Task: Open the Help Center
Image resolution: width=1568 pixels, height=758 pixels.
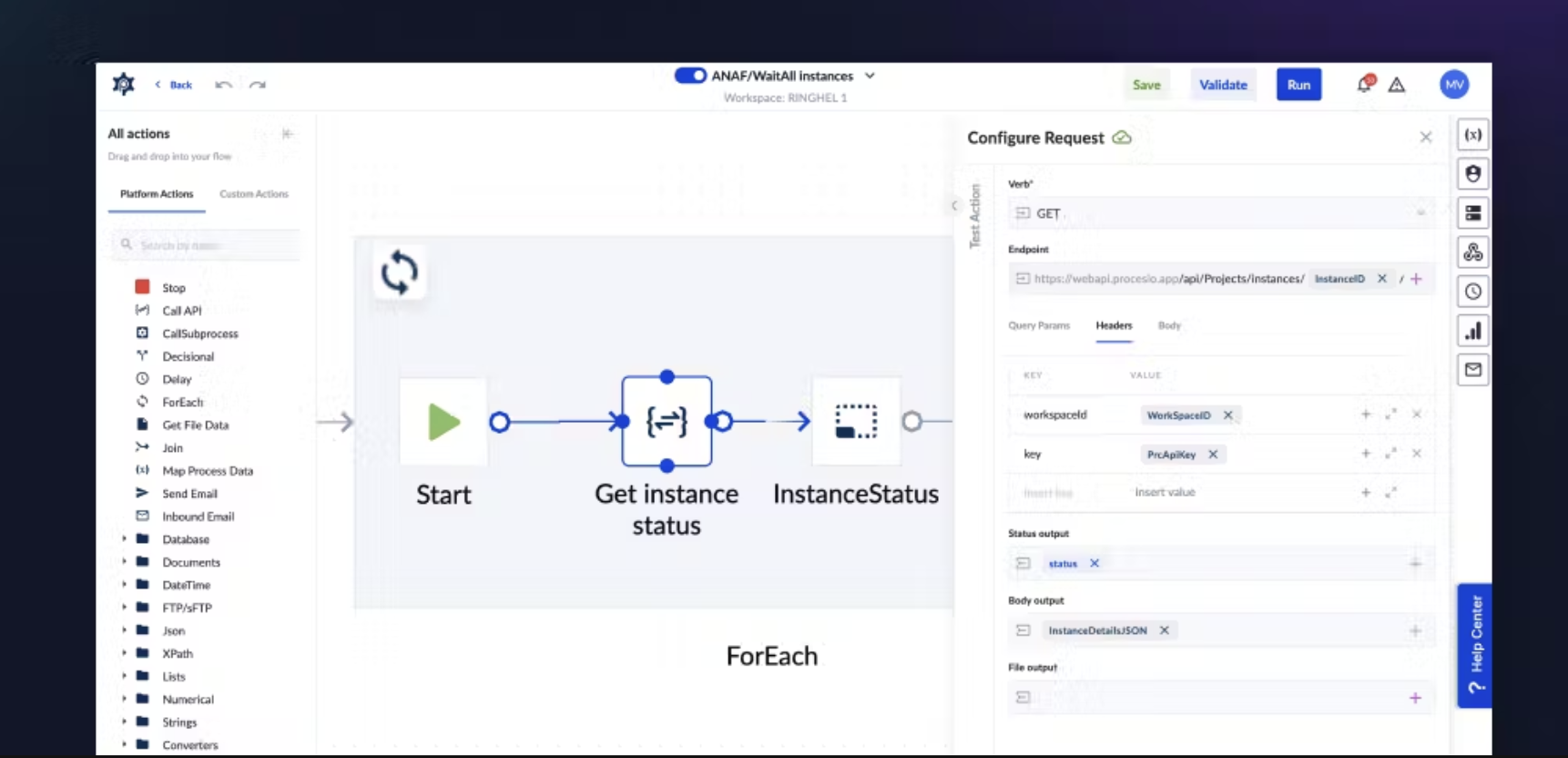Action: point(1475,645)
